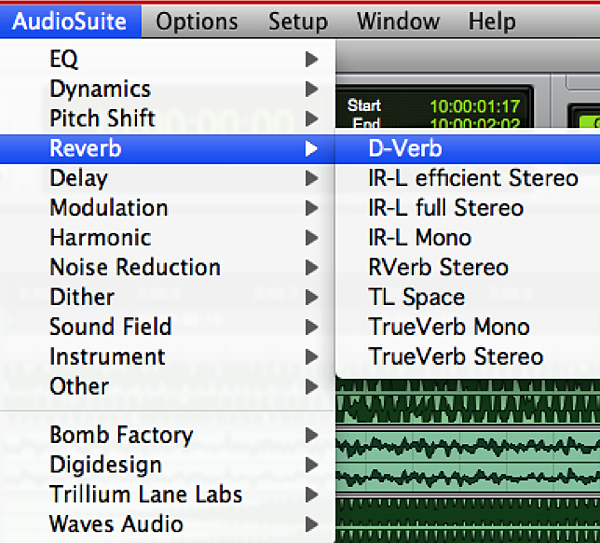
Task: Expand the Dynamics submenu
Action: (x=167, y=89)
